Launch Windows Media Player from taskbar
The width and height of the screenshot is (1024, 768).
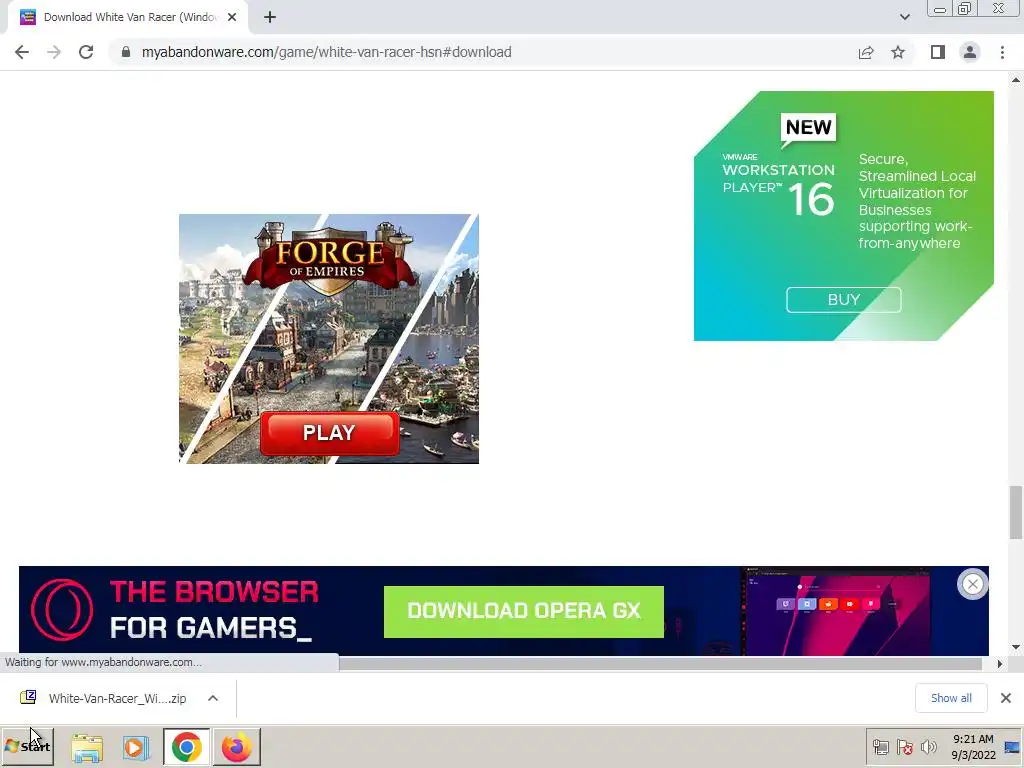pos(136,748)
